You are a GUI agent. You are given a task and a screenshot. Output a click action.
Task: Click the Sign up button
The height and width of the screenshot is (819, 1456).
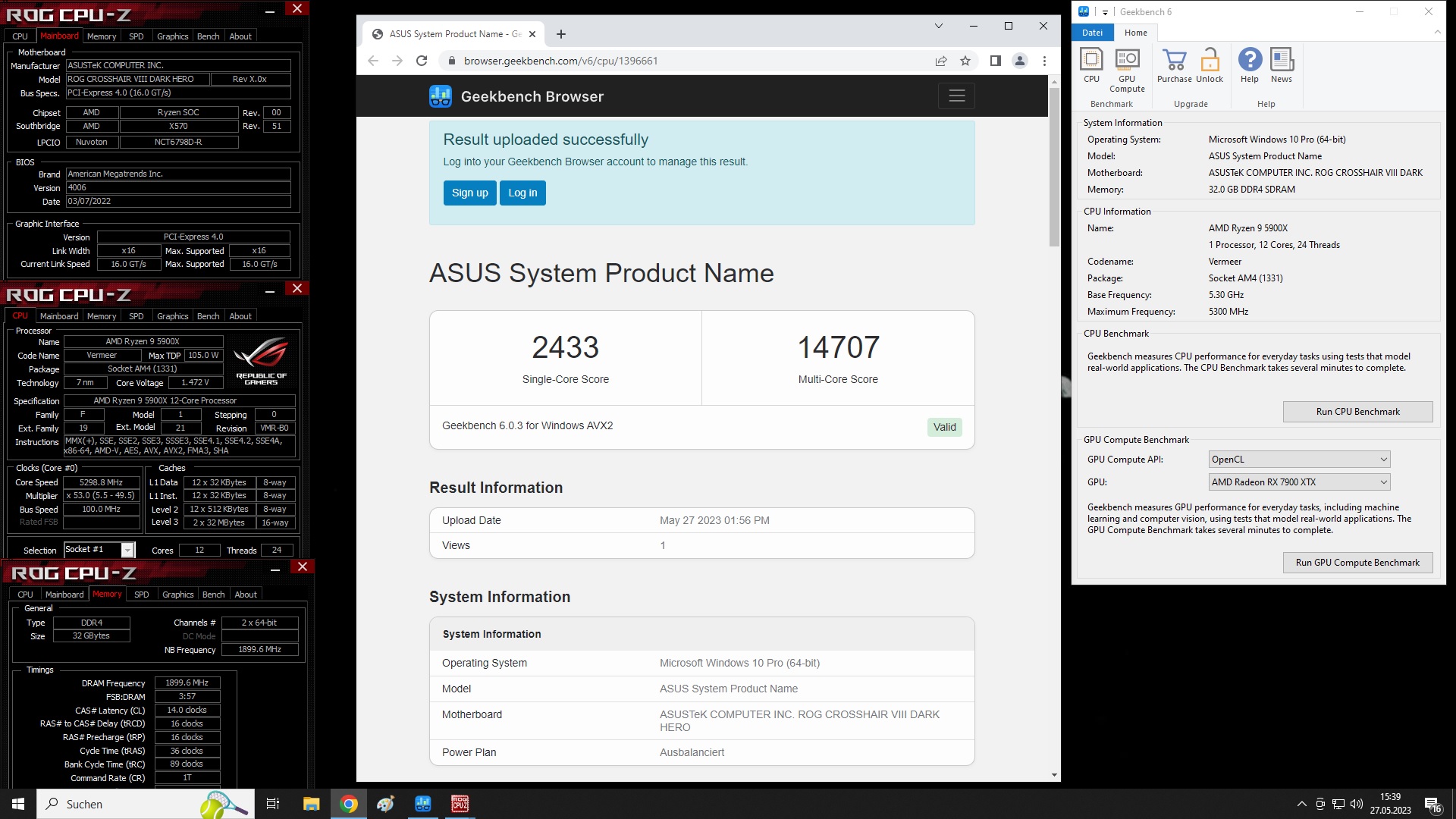point(470,193)
